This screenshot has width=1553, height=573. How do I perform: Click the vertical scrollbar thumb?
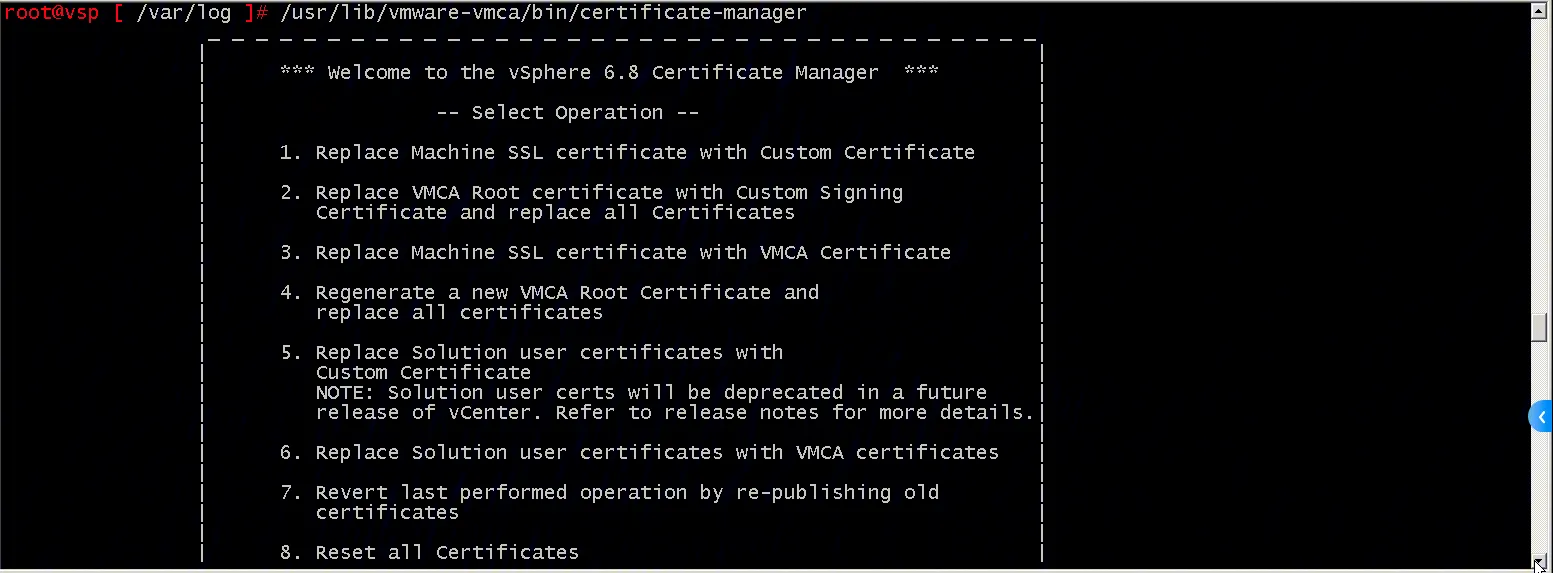click(1540, 328)
